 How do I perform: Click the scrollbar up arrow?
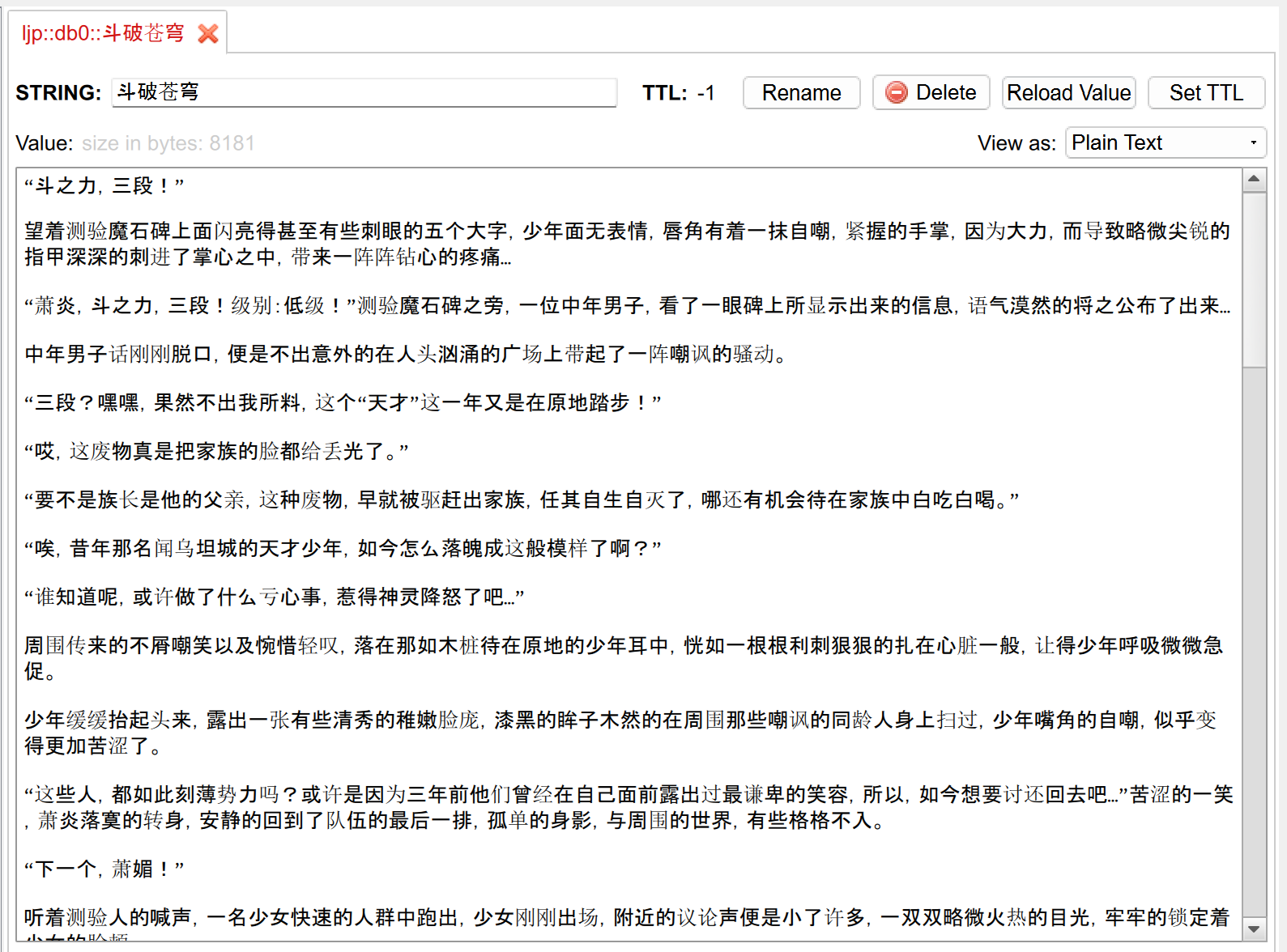coord(1254,179)
